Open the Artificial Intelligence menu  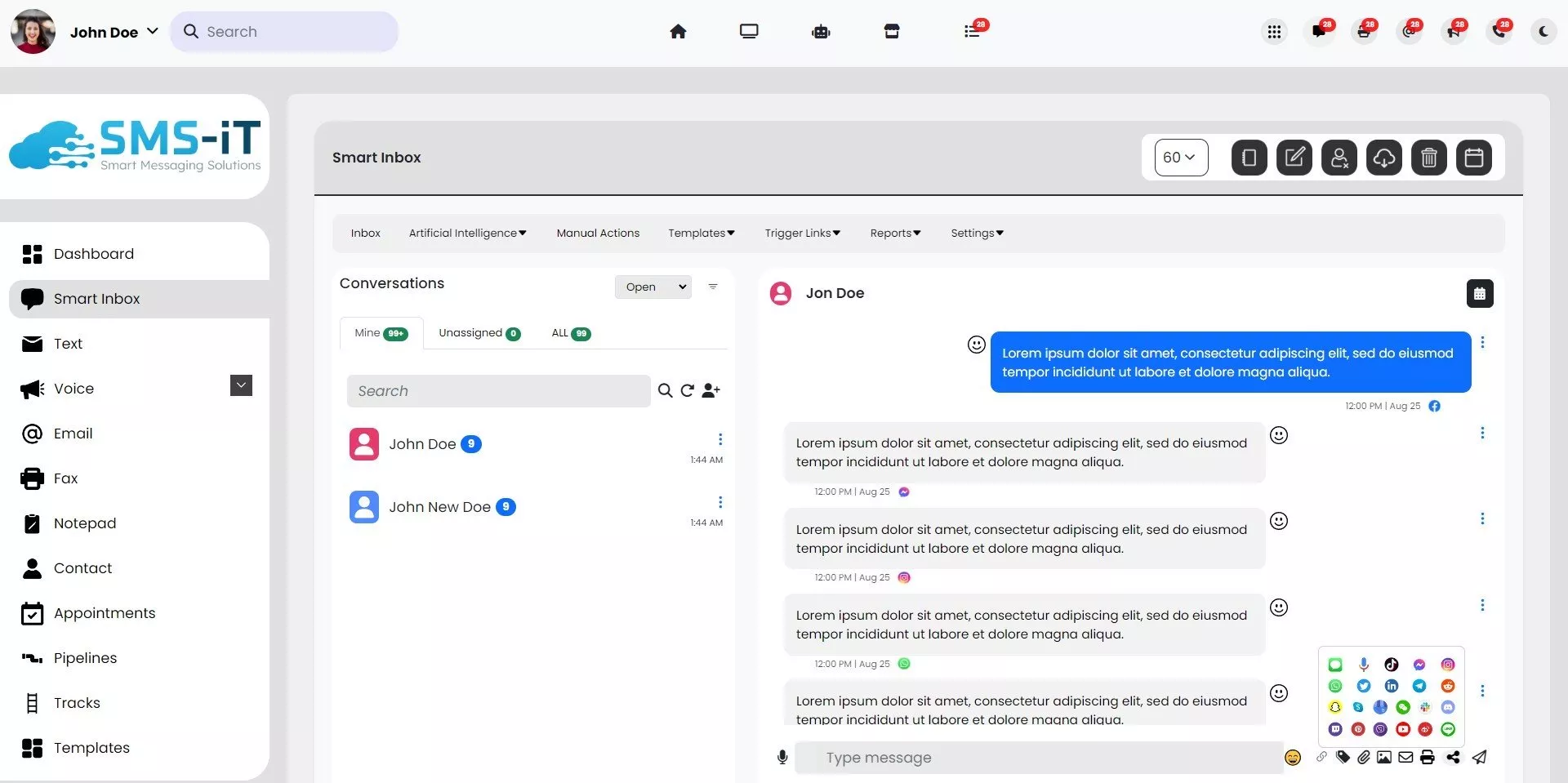click(x=467, y=234)
